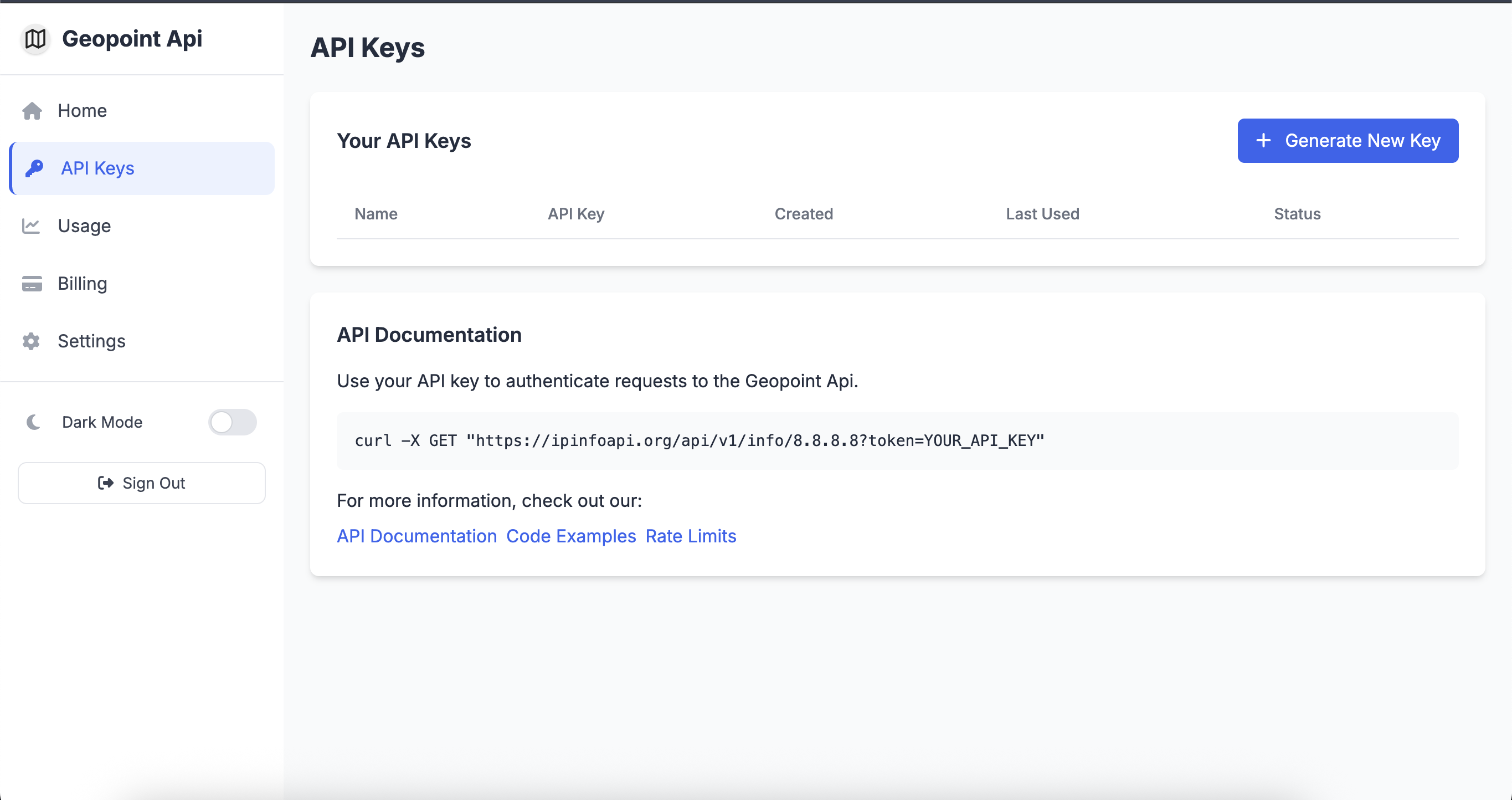Viewport: 1512px width, 800px height.
Task: Click the API Keys key icon
Action: tap(35, 168)
